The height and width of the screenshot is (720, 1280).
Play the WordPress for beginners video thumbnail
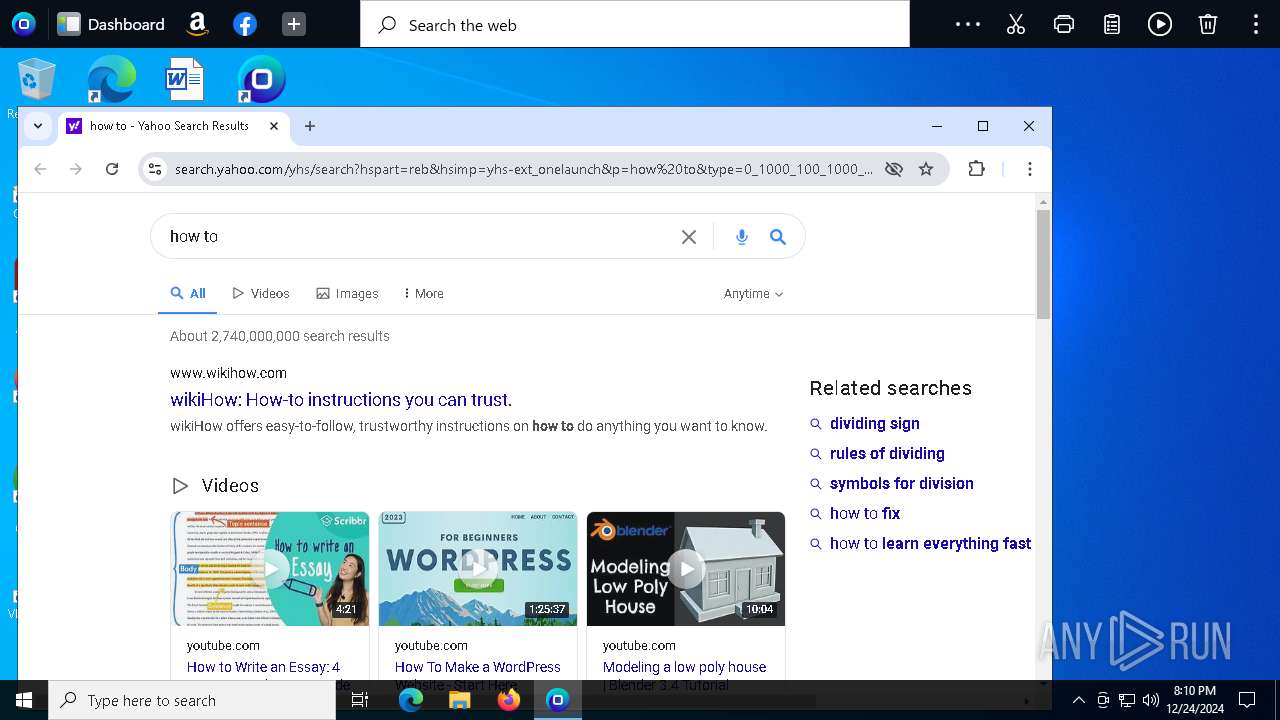point(478,569)
